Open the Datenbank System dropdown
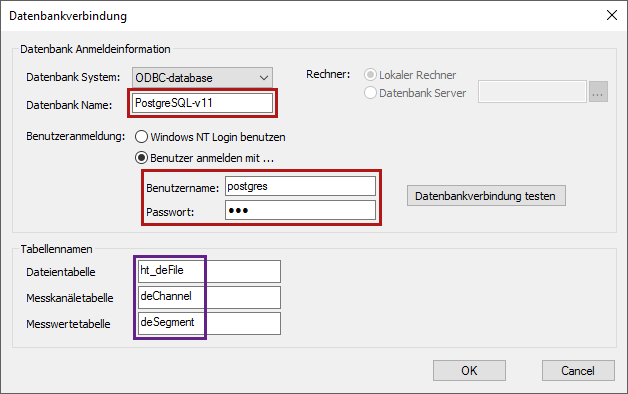Image resolution: width=628 pixels, height=394 pixels. [202, 78]
